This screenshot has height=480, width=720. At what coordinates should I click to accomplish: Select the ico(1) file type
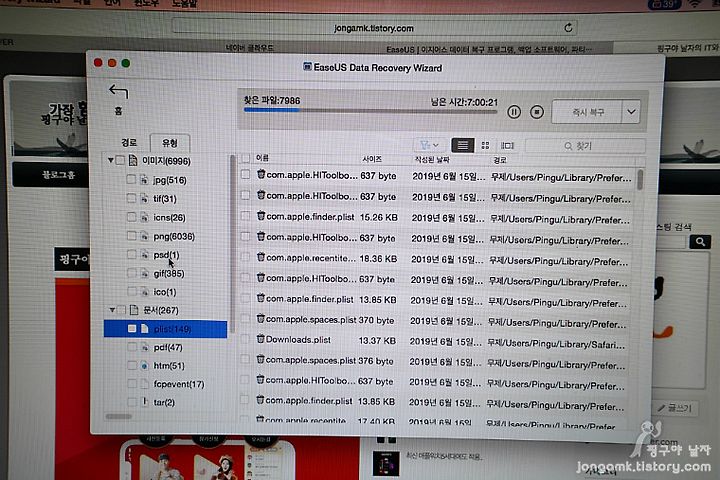tap(164, 292)
